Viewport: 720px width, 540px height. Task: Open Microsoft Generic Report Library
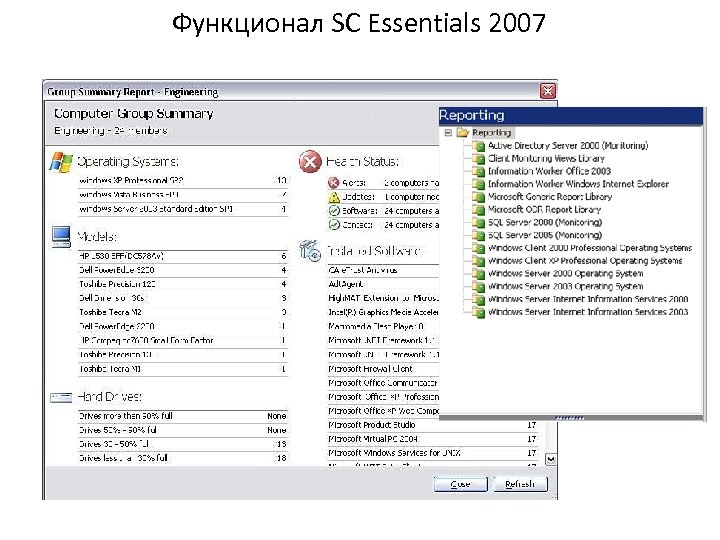coord(550,197)
